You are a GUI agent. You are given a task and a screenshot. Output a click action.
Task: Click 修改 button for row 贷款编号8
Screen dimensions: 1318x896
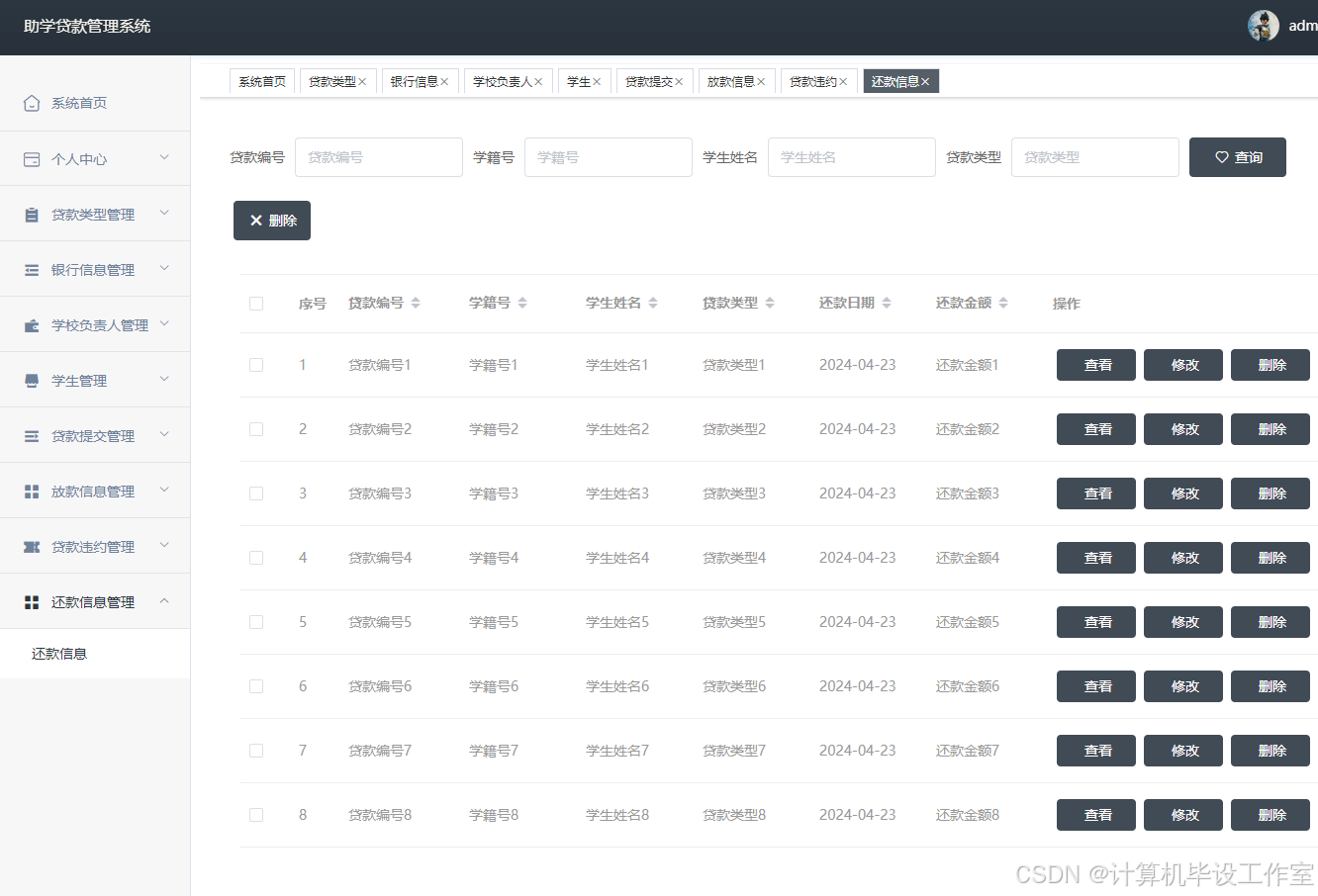point(1183,815)
